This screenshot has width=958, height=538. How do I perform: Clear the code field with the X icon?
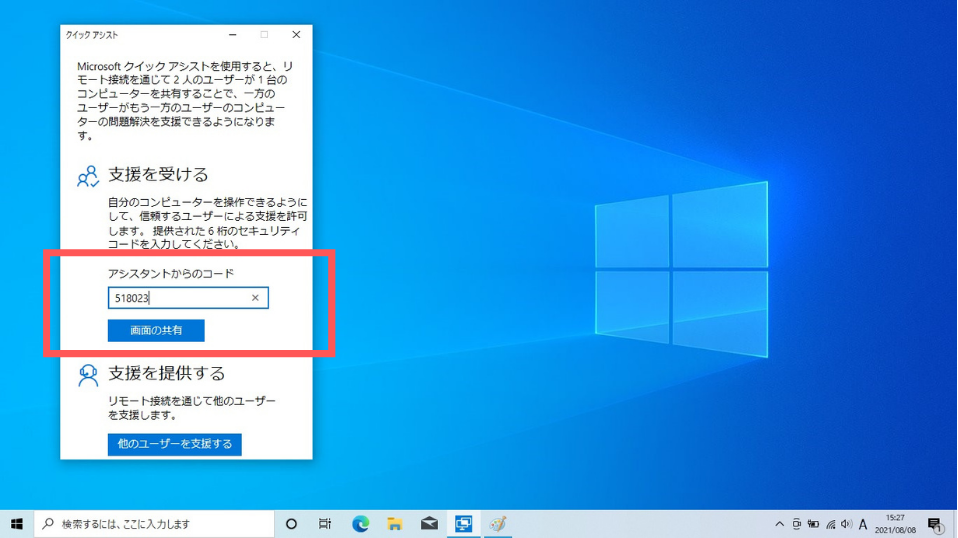pos(255,298)
